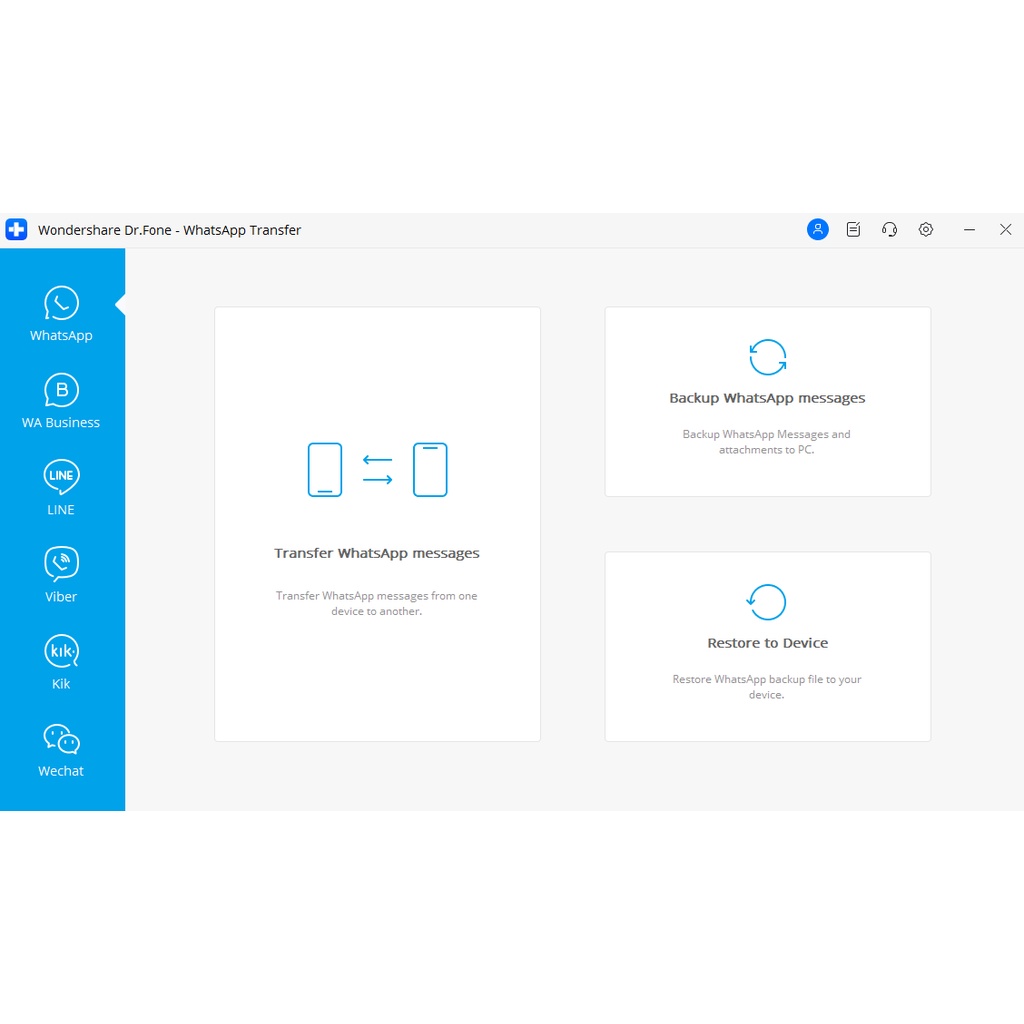Screen dimensions: 1024x1024
Task: Click the Backup circular arrows icon
Action: point(767,357)
